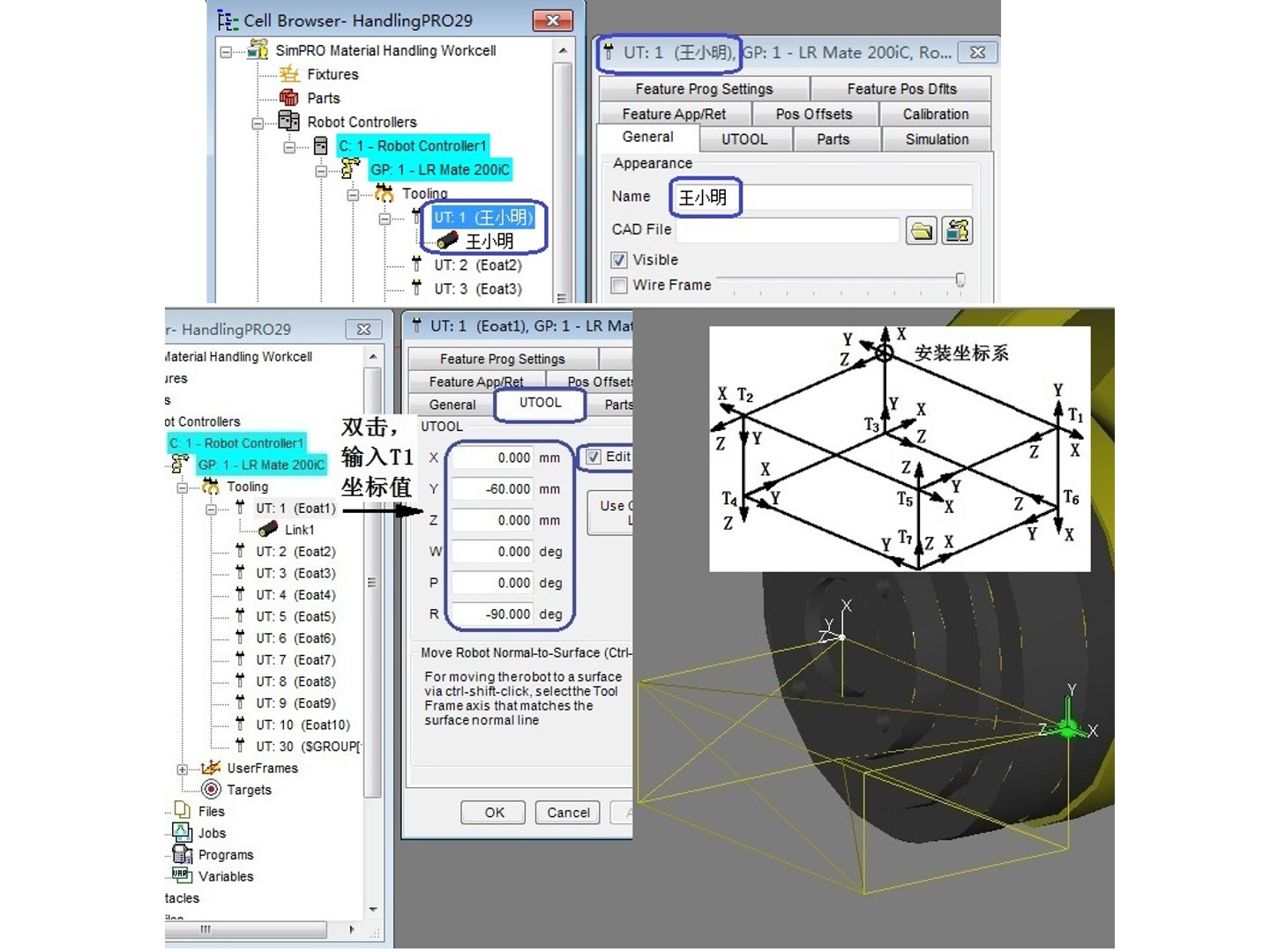Click the Jobs icon in the lower tree
Viewport: 1270px width, 952px height.
point(183,832)
